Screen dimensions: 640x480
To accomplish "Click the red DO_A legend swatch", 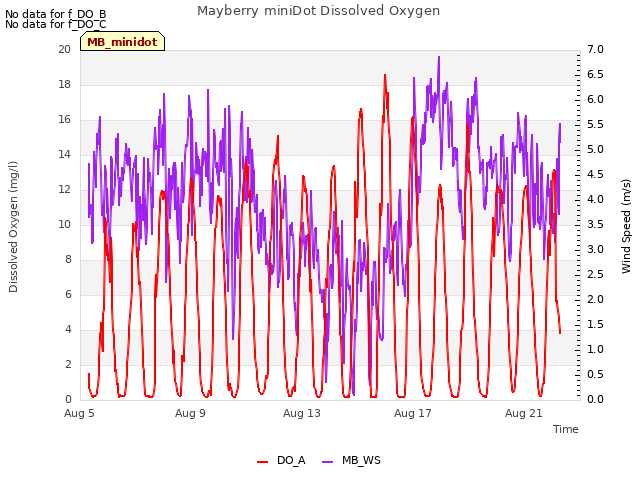I will pyautogui.click(x=262, y=462).
